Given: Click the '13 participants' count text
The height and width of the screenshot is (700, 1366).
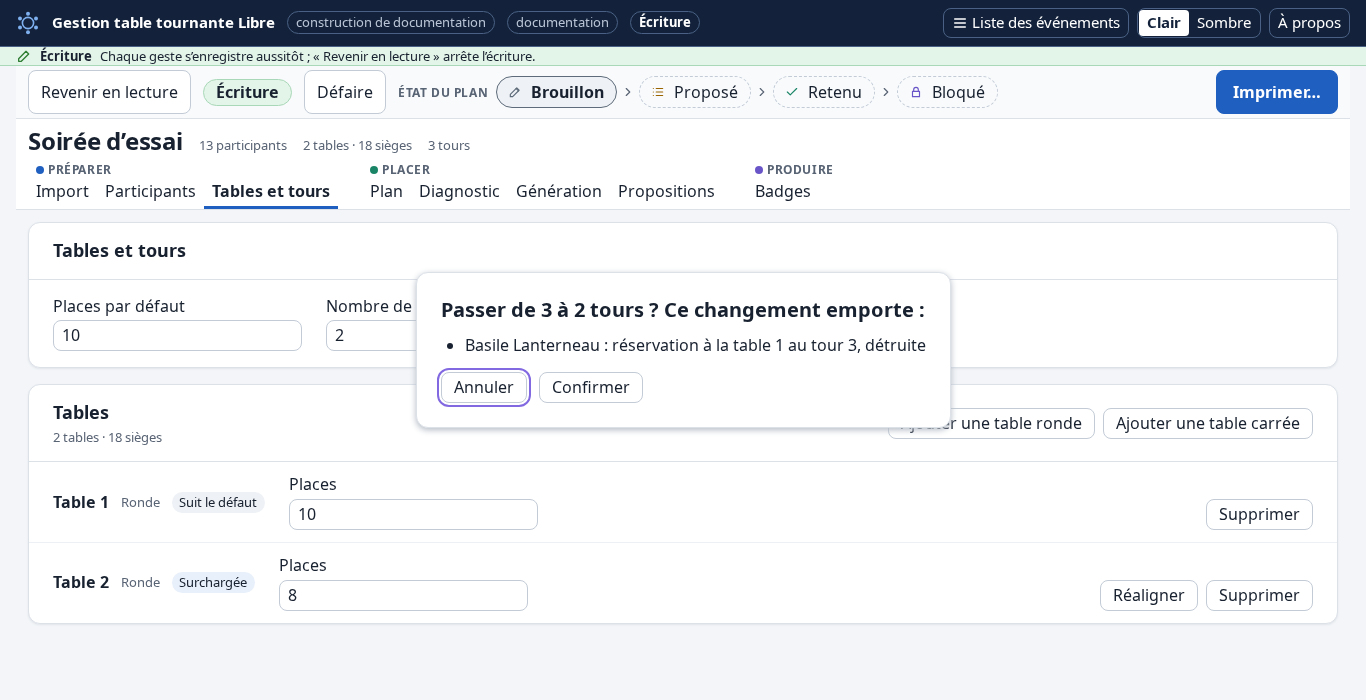Looking at the screenshot, I should click(x=243, y=145).
